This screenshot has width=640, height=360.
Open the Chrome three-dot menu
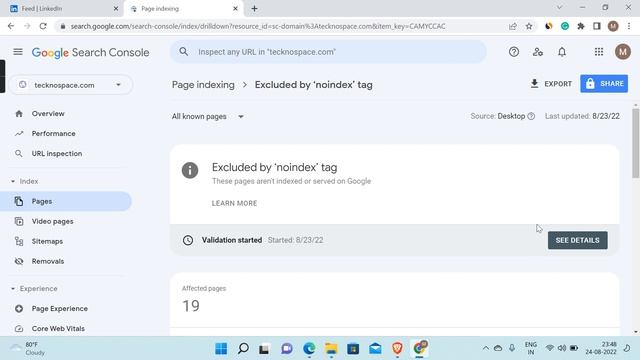pyautogui.click(x=629, y=26)
